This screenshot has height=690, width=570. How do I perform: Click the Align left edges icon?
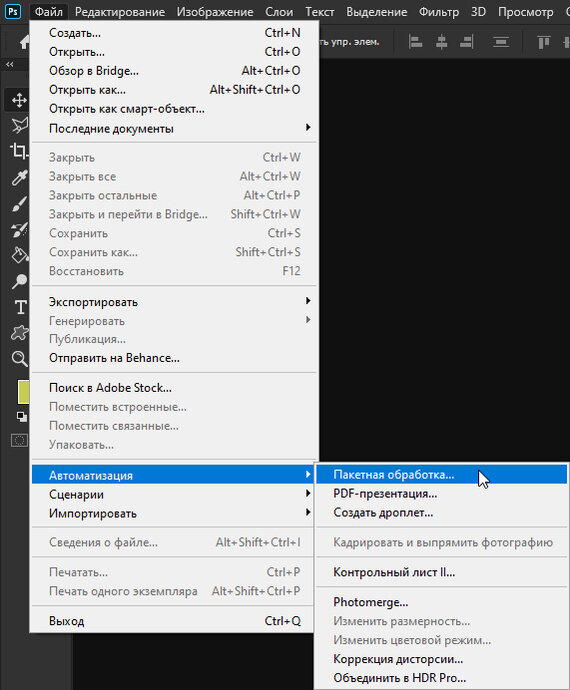416,42
